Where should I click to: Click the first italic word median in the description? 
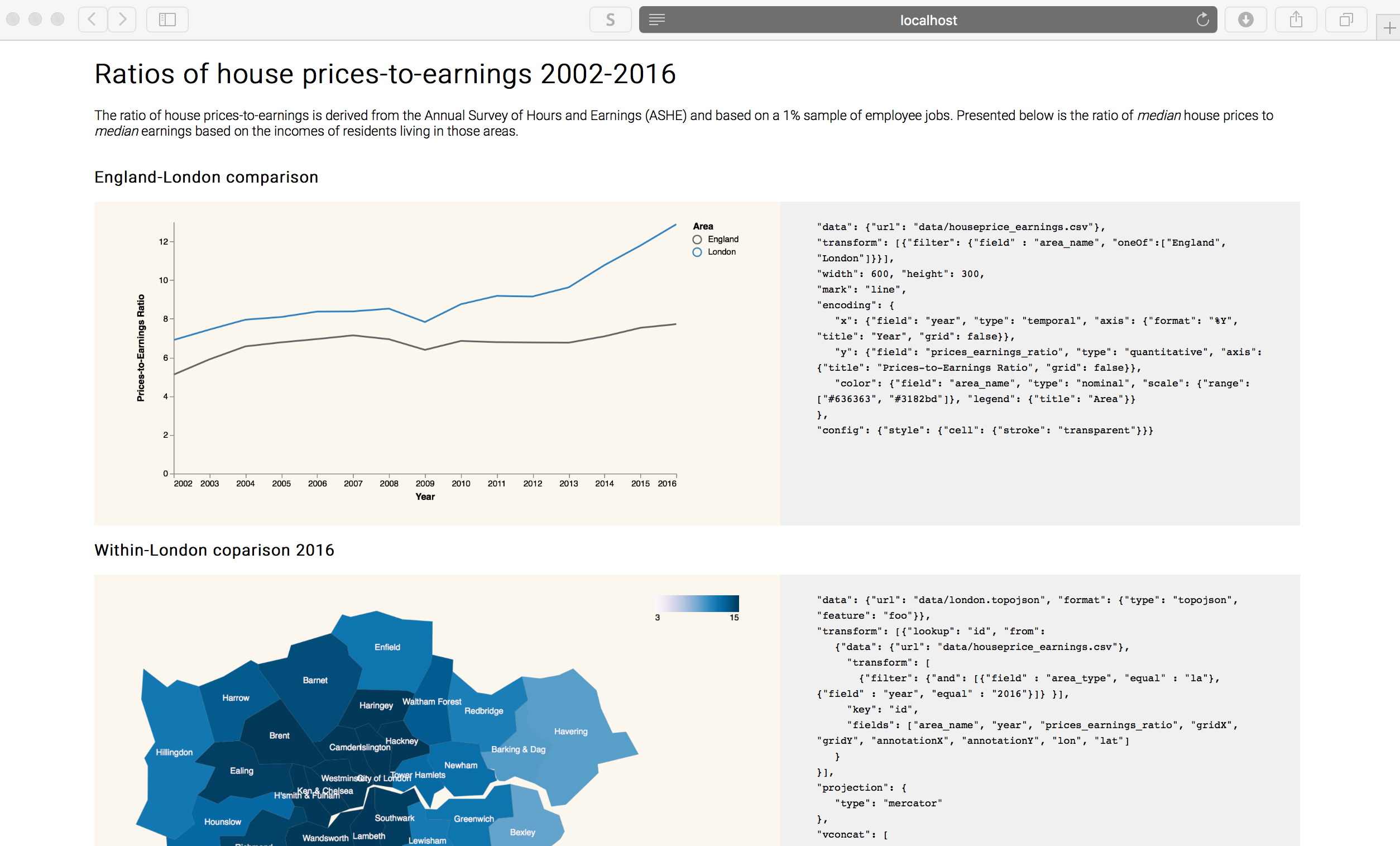(x=1158, y=116)
